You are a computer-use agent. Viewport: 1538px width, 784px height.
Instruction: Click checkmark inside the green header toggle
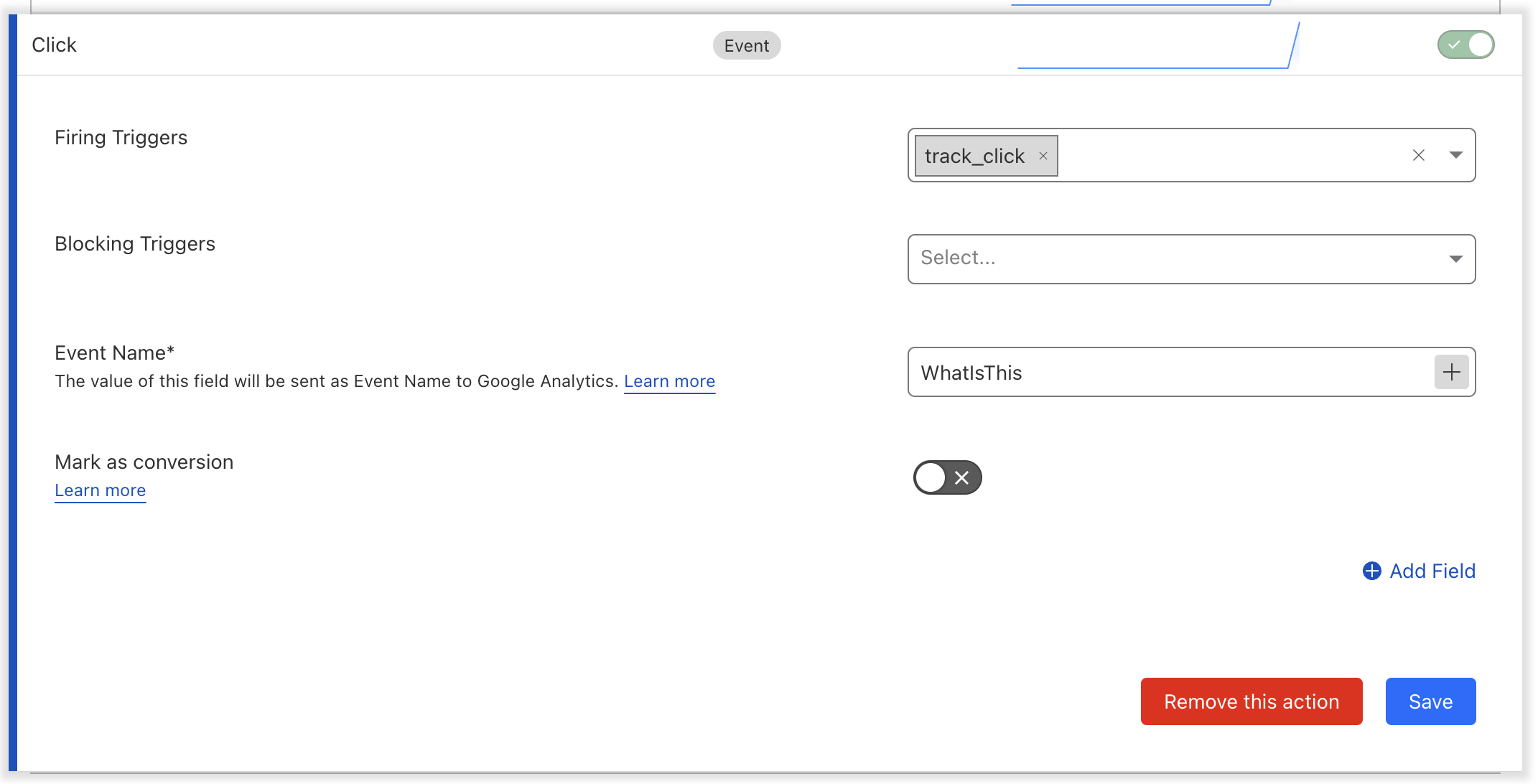[1454, 45]
